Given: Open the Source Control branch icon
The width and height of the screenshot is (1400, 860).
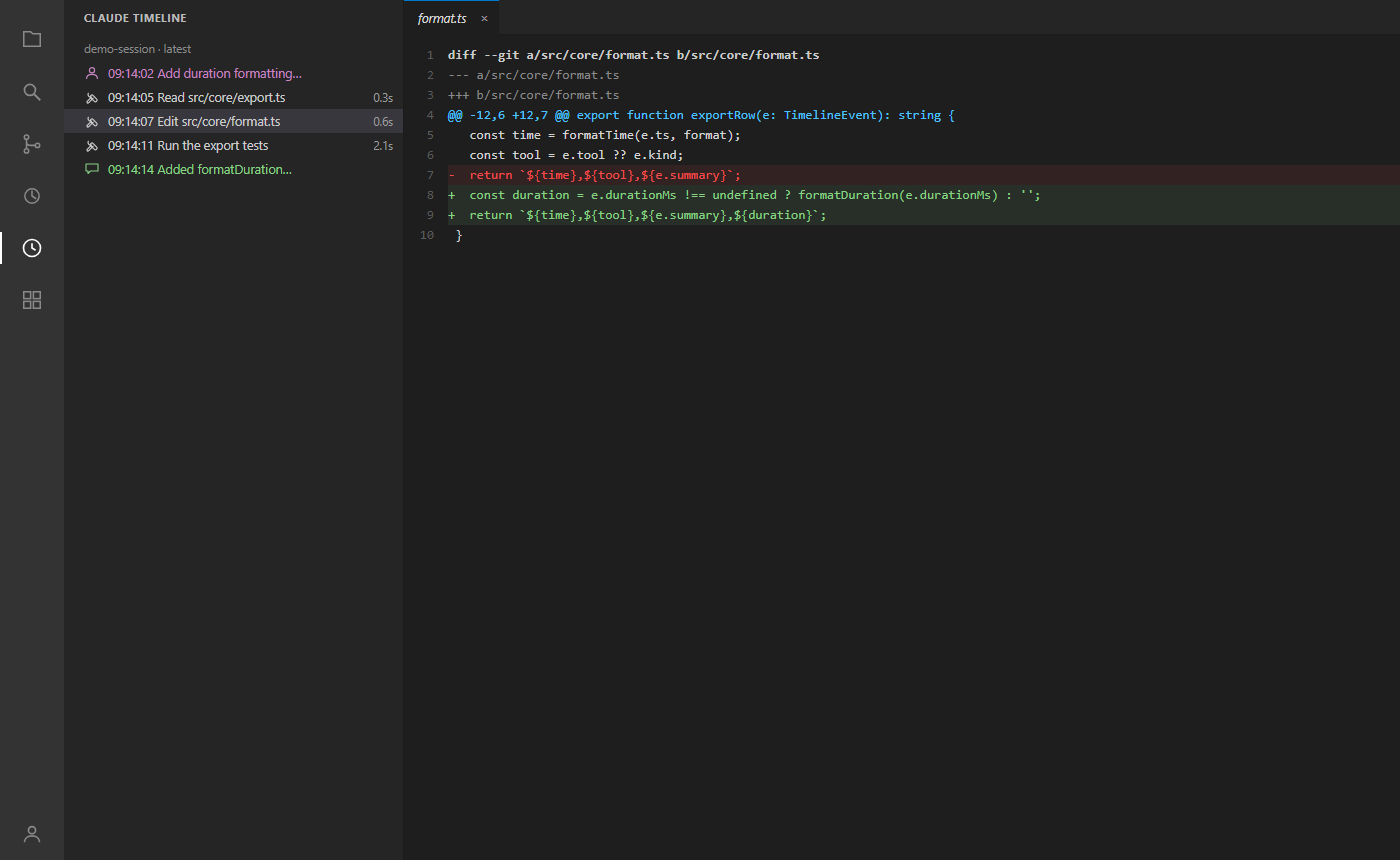Looking at the screenshot, I should click(32, 144).
